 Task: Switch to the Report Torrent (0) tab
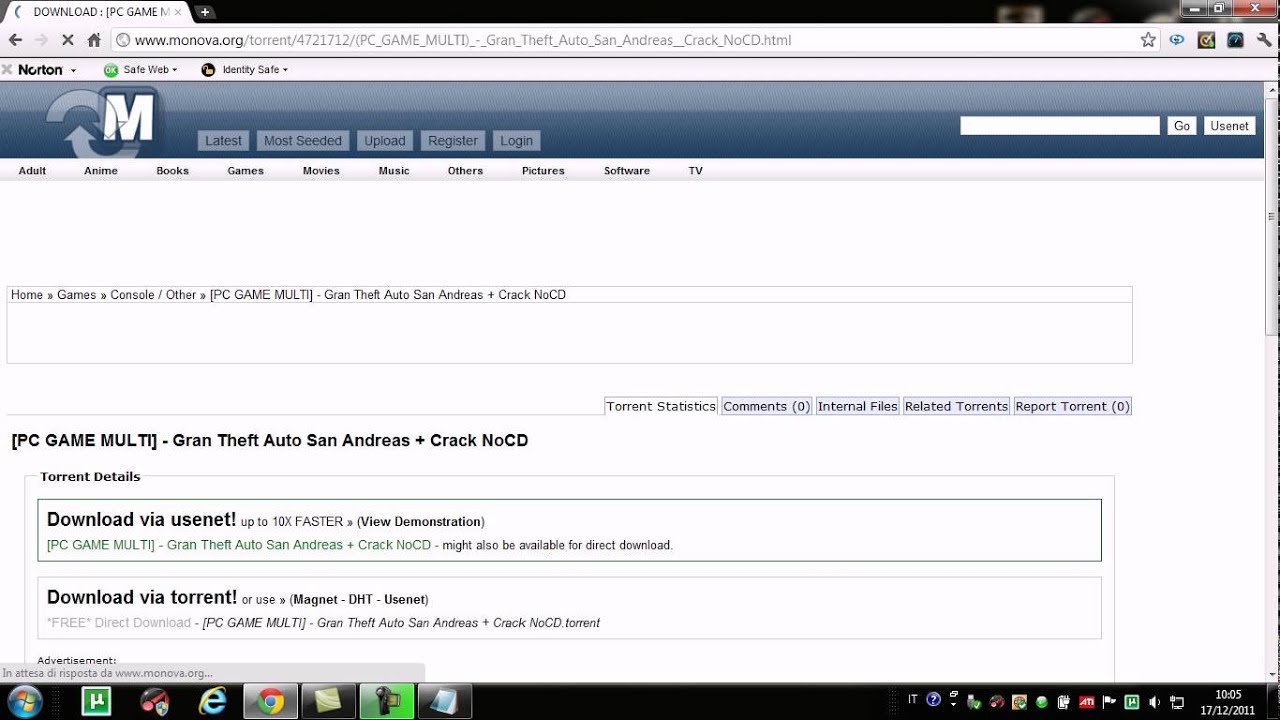pyautogui.click(x=1072, y=406)
